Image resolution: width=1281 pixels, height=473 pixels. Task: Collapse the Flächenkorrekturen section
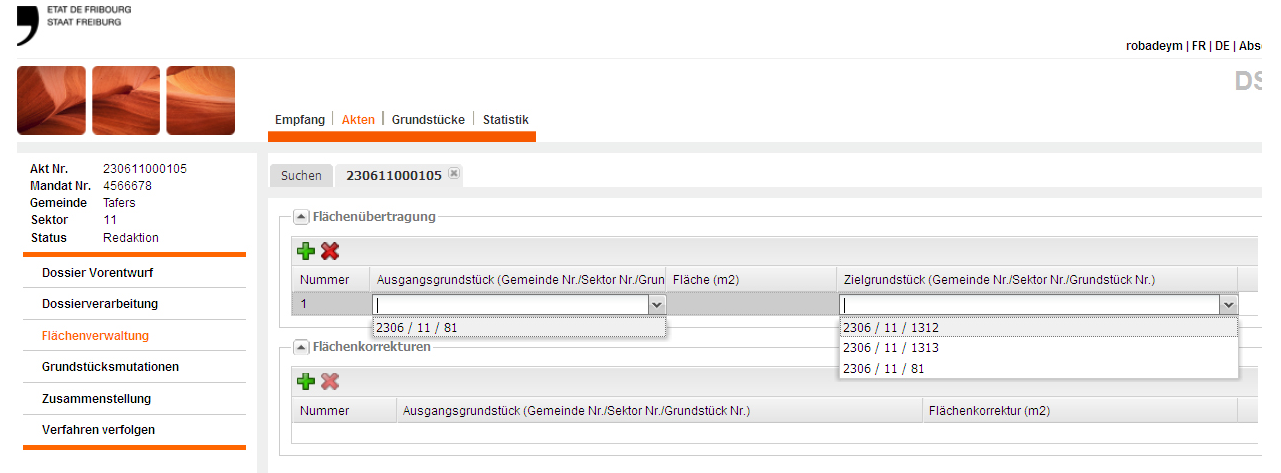(x=300, y=347)
